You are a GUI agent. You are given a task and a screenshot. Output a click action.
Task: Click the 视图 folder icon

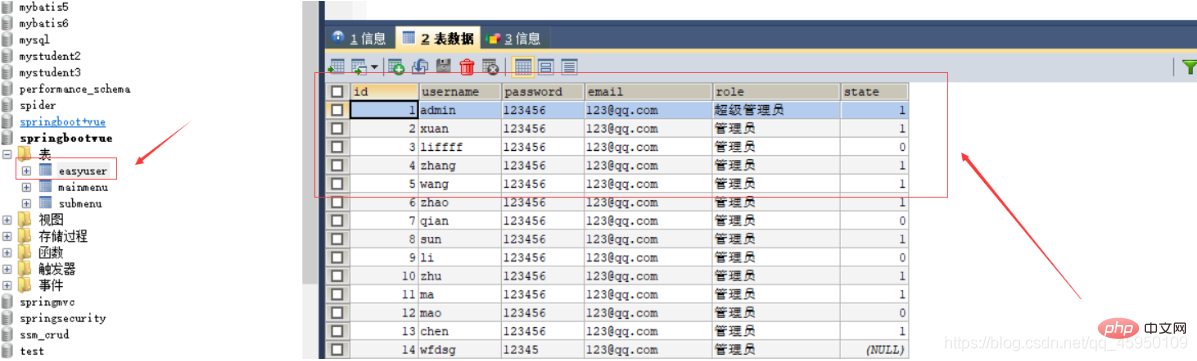click(x=24, y=220)
